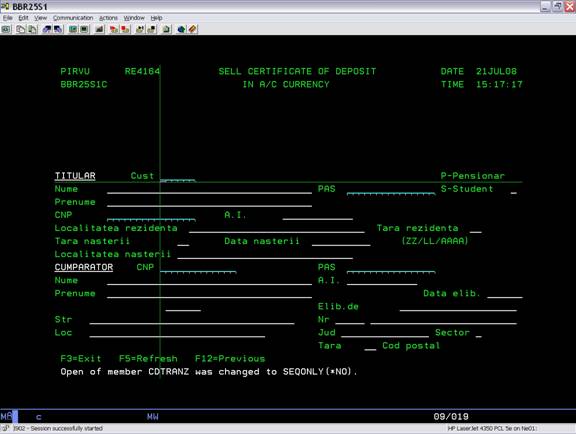This screenshot has height=434, width=576.
Task: Click the Receive File from Host icon
Action: (58, 29)
